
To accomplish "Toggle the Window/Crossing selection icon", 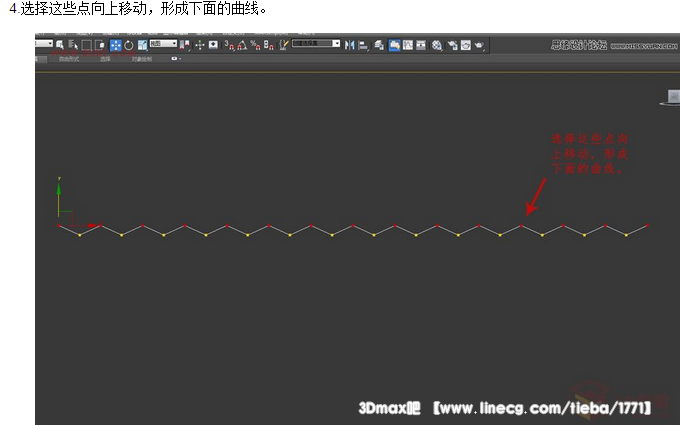I will [100, 45].
